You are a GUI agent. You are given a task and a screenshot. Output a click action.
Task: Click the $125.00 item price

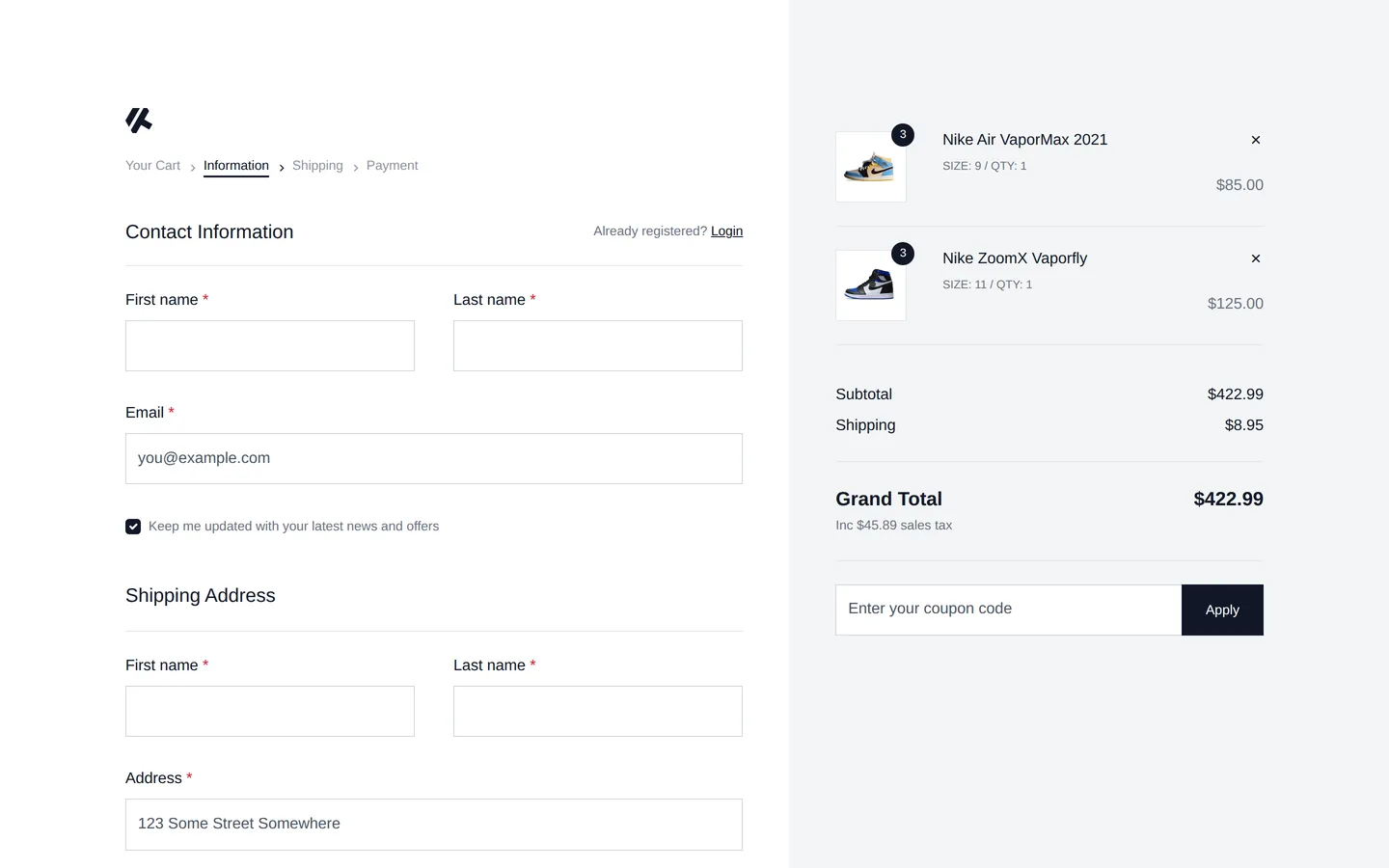[x=1236, y=304]
